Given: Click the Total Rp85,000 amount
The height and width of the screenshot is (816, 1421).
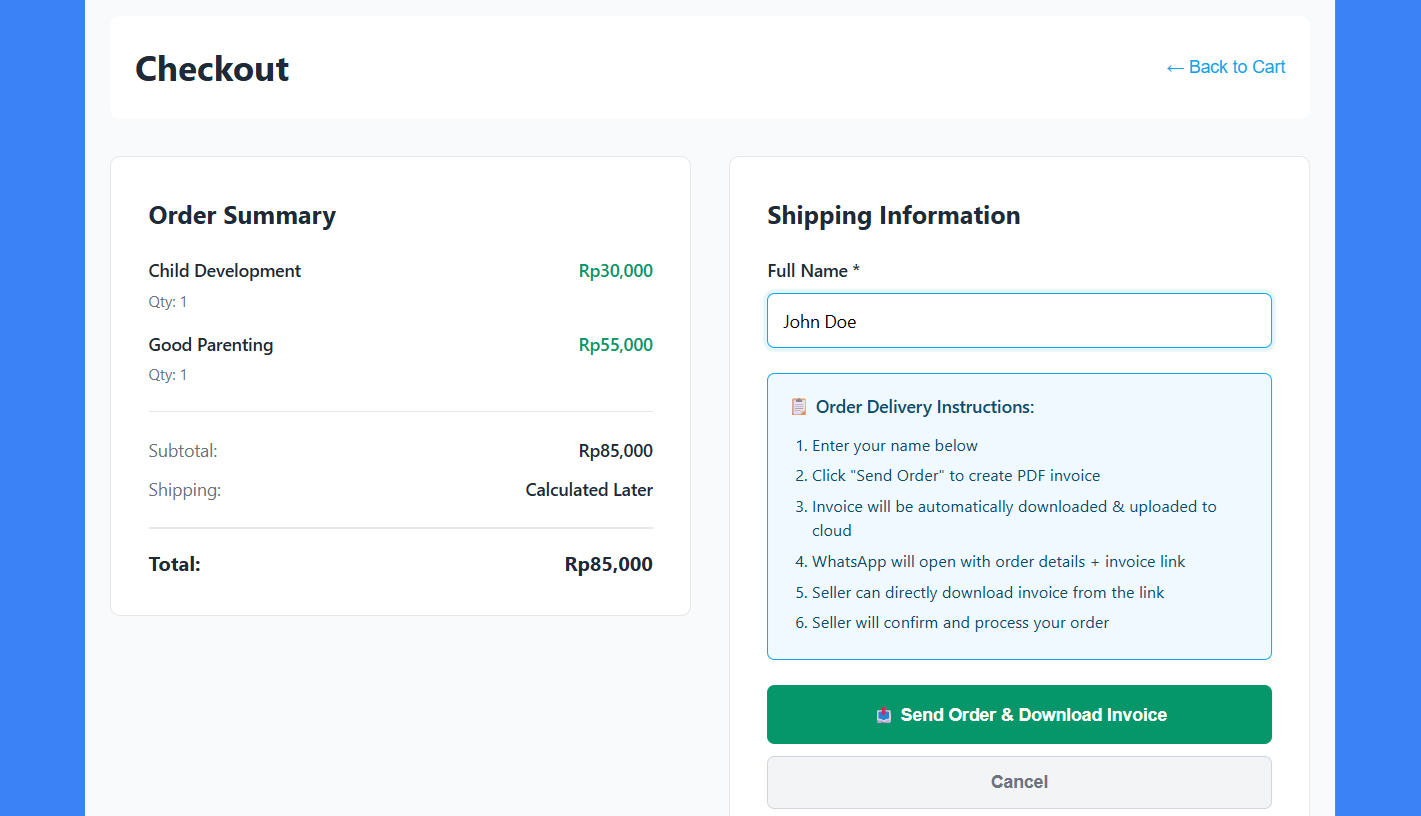Looking at the screenshot, I should [x=608, y=563].
